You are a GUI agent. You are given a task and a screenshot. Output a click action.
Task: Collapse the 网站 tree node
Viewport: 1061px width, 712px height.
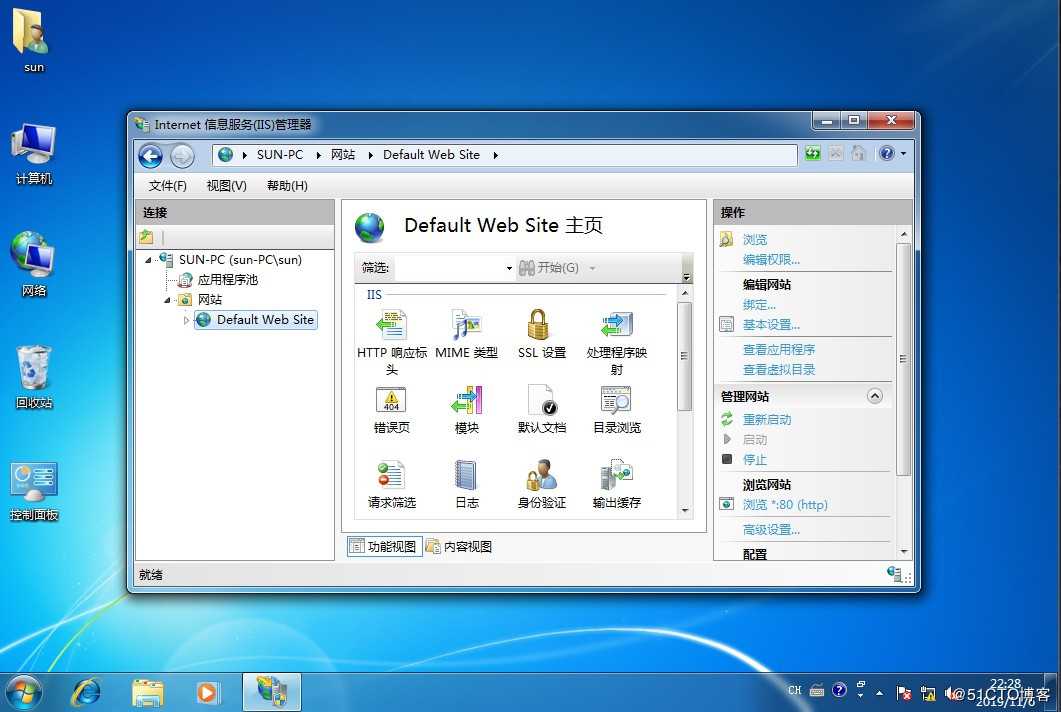(x=167, y=300)
